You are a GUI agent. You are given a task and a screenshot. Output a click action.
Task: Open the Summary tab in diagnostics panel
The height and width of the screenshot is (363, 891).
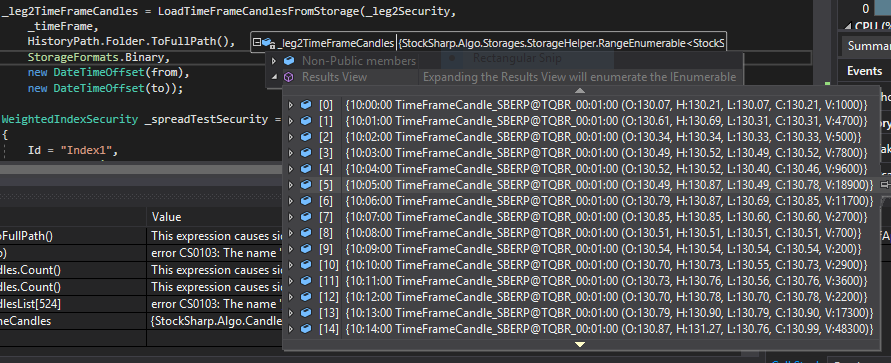pyautogui.click(x=868, y=46)
